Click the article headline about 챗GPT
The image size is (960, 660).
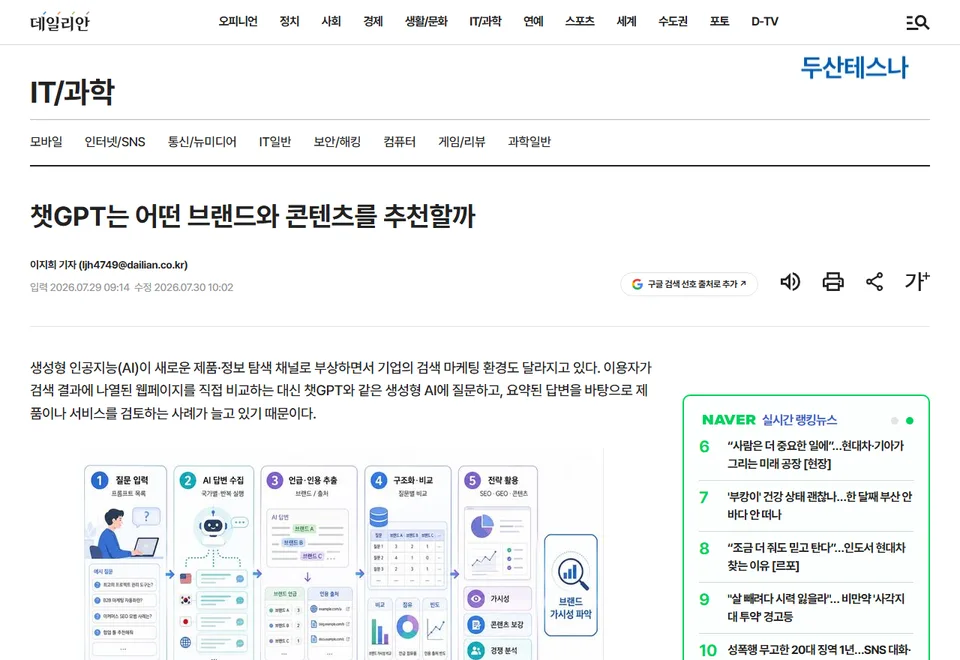[253, 216]
